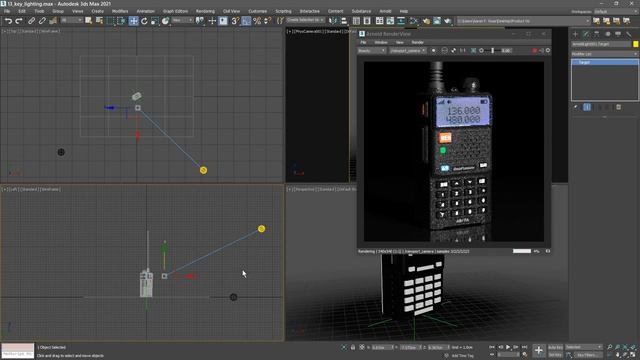Select and Link tool icon

(x=31, y=21)
